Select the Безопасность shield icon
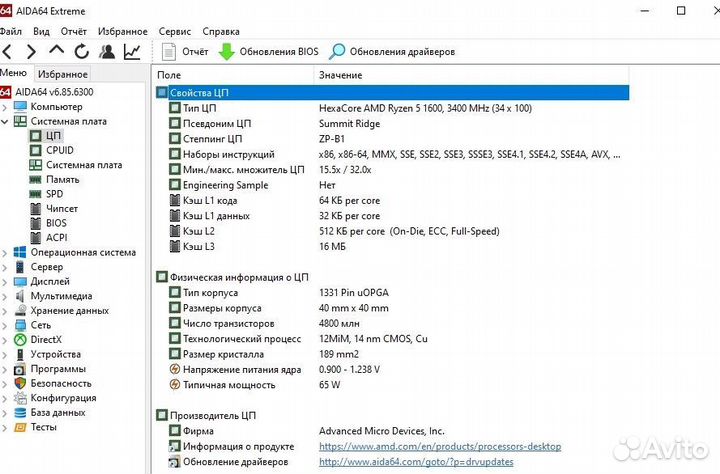The height and width of the screenshot is (474, 720). point(20,383)
